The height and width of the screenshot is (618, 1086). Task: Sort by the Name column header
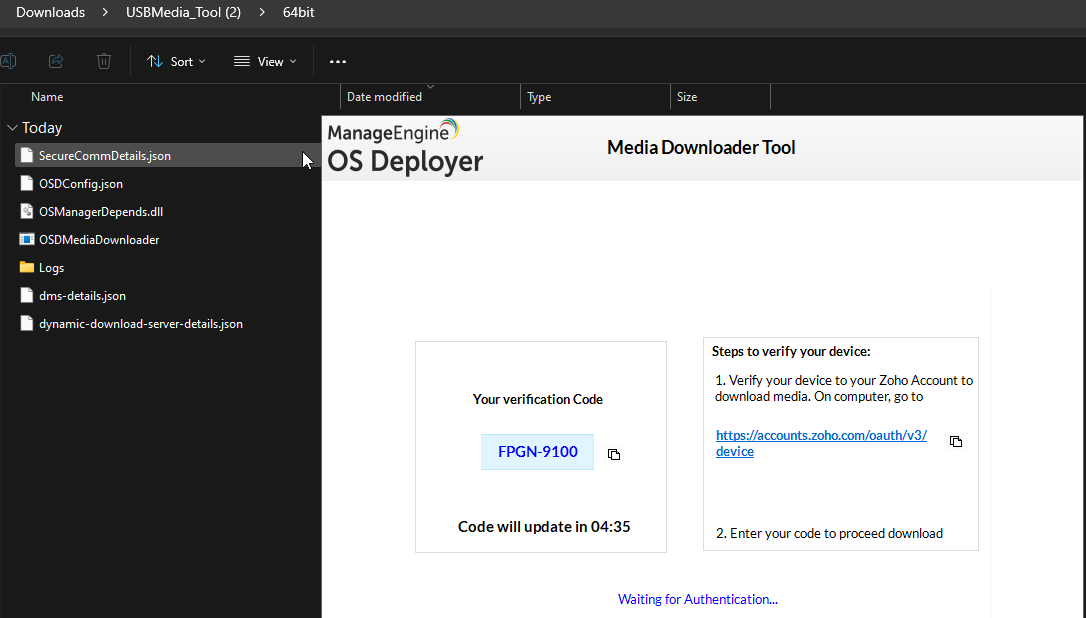tap(47, 97)
